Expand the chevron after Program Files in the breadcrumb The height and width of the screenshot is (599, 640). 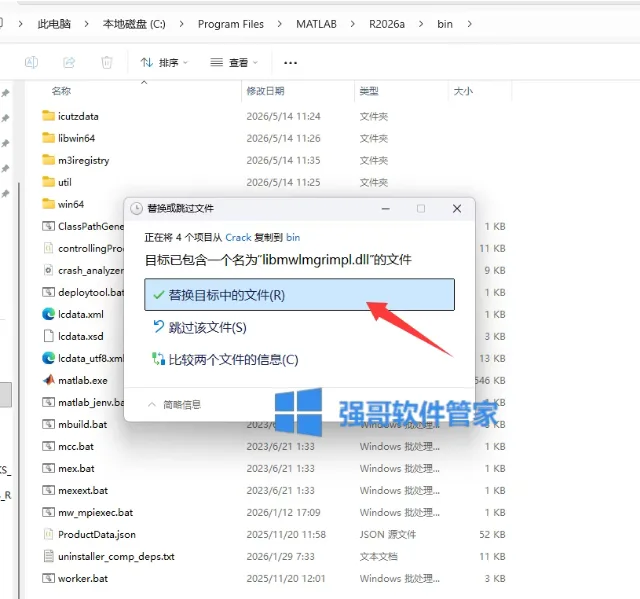(x=280, y=24)
